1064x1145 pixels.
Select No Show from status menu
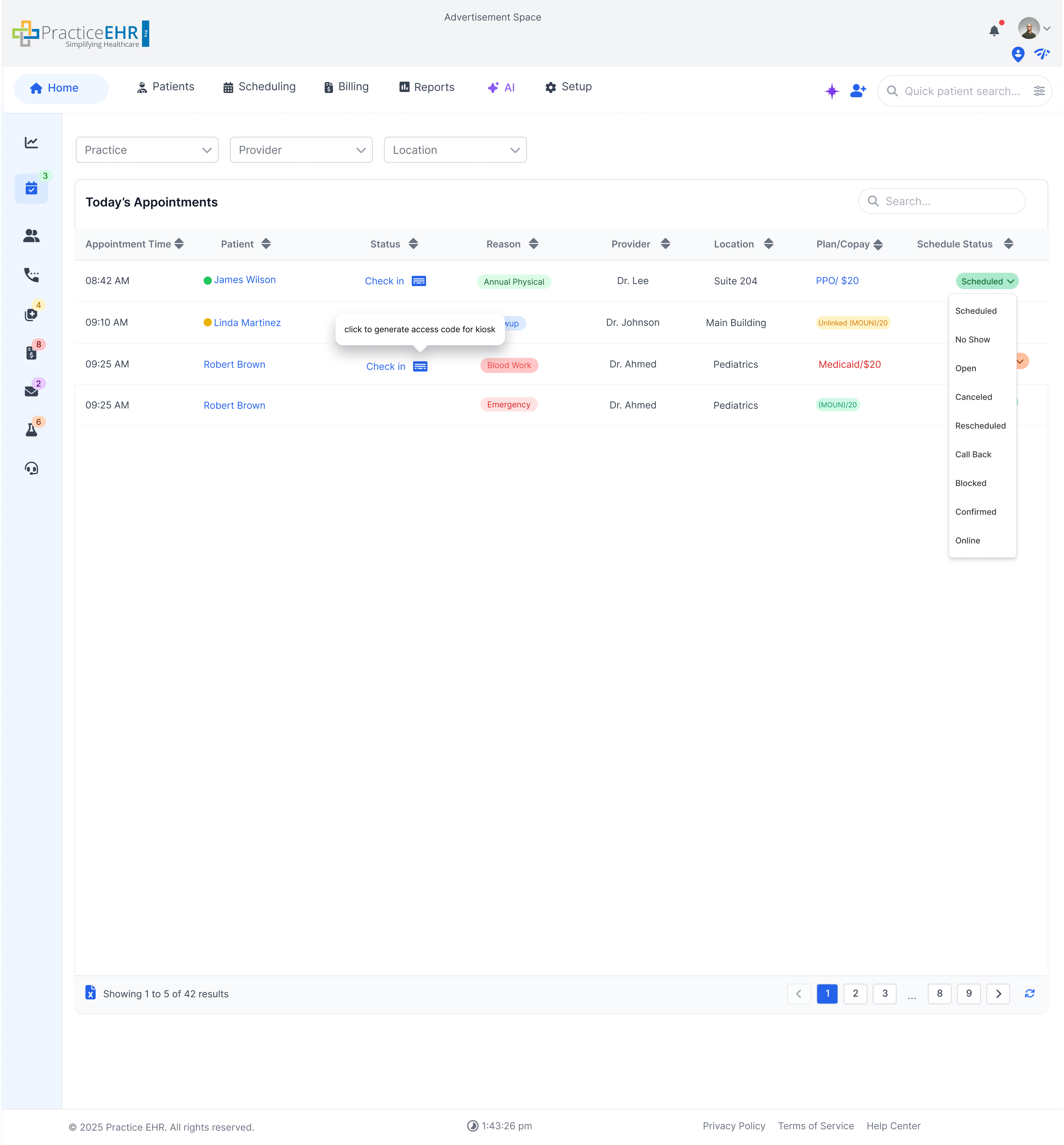[x=972, y=339]
